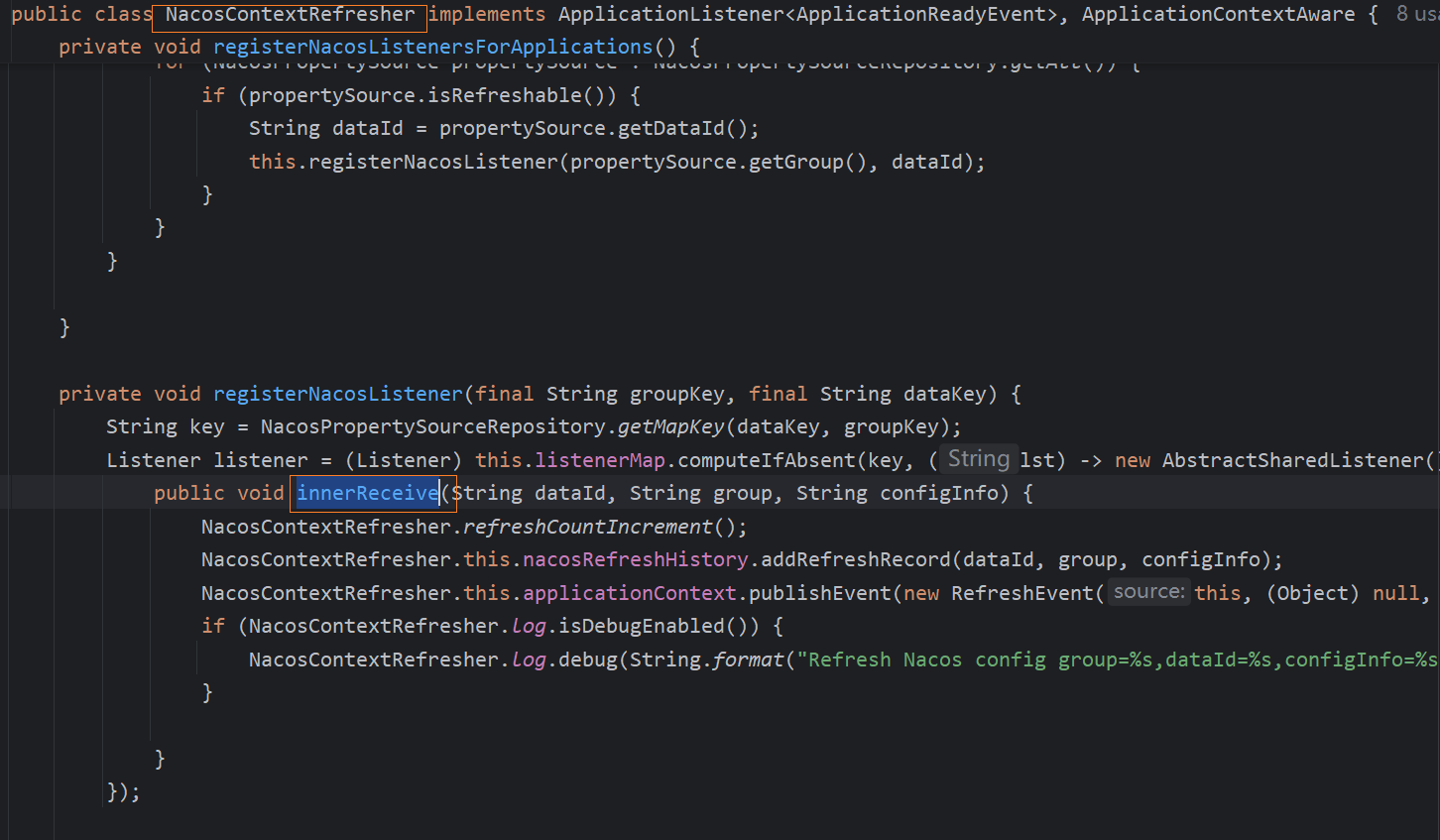The image size is (1440, 840).
Task: Click the implements keyword
Action: click(x=487, y=15)
